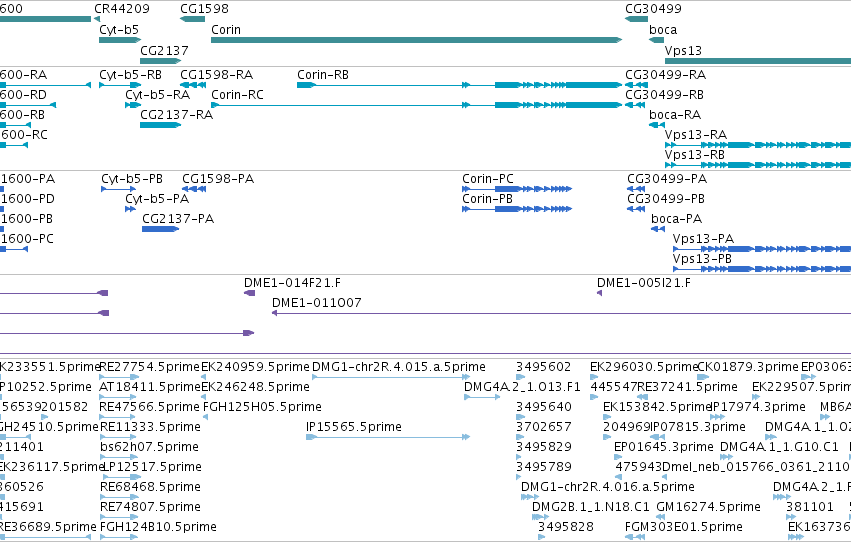Select the Corin gene bar
The width and height of the screenshot is (851, 542).
[416, 40]
